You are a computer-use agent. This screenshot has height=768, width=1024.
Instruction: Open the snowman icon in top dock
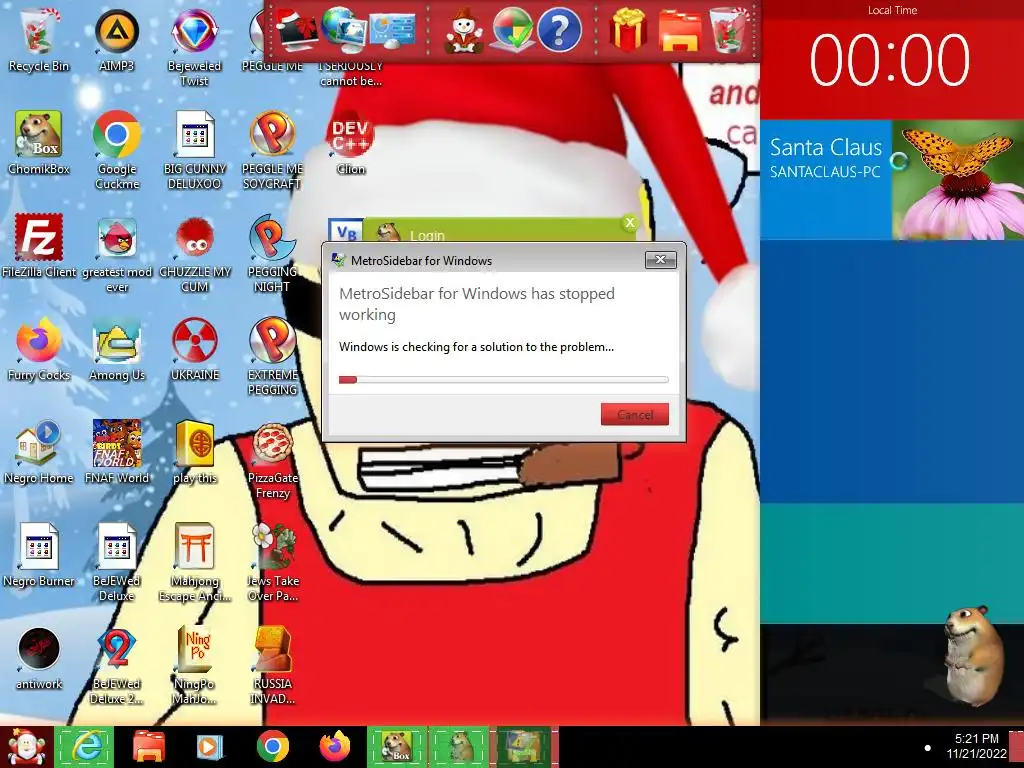tap(464, 30)
